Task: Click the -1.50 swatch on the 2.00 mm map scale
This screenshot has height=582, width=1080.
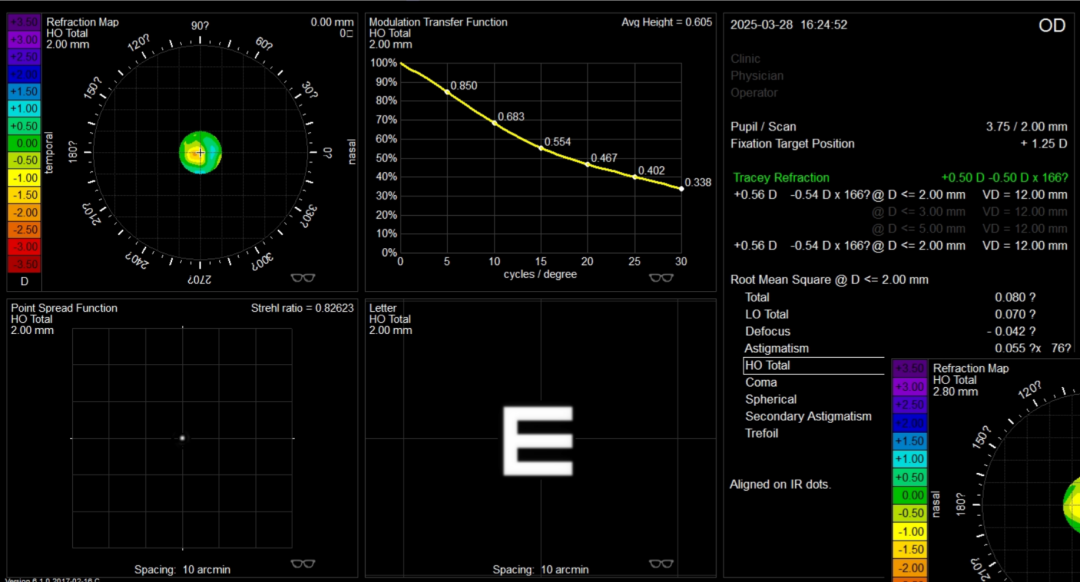Action: pos(24,195)
